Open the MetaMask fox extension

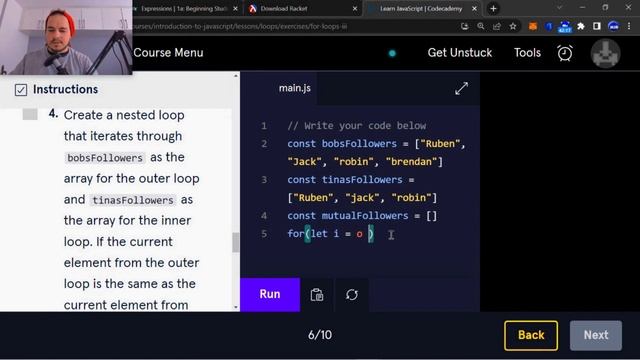533,27
